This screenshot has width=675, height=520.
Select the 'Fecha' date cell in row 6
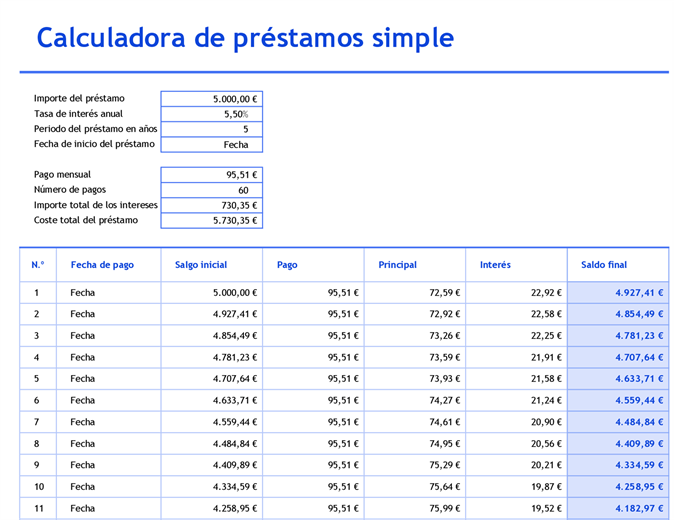(x=108, y=400)
